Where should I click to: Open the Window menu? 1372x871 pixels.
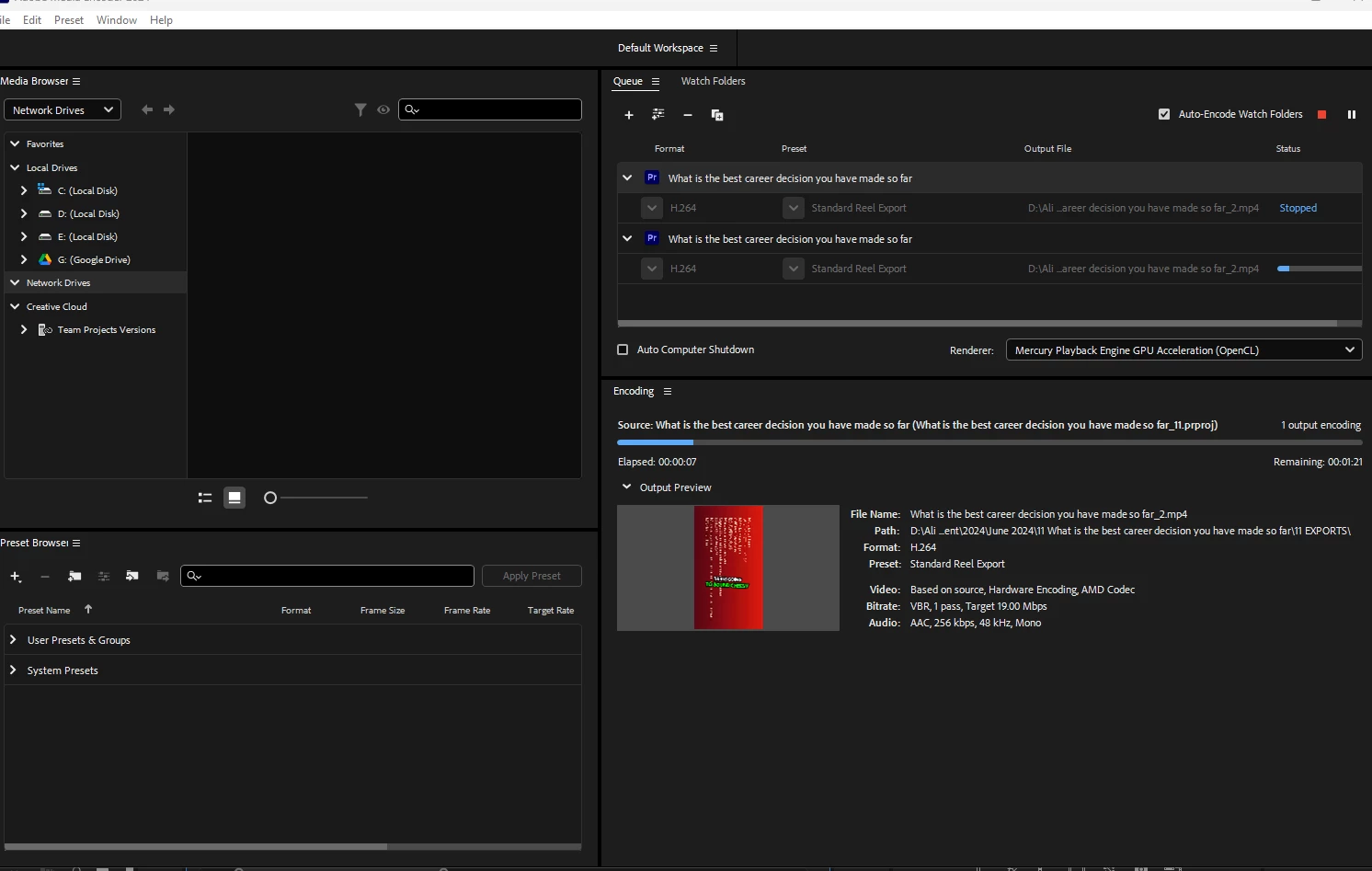(117, 19)
